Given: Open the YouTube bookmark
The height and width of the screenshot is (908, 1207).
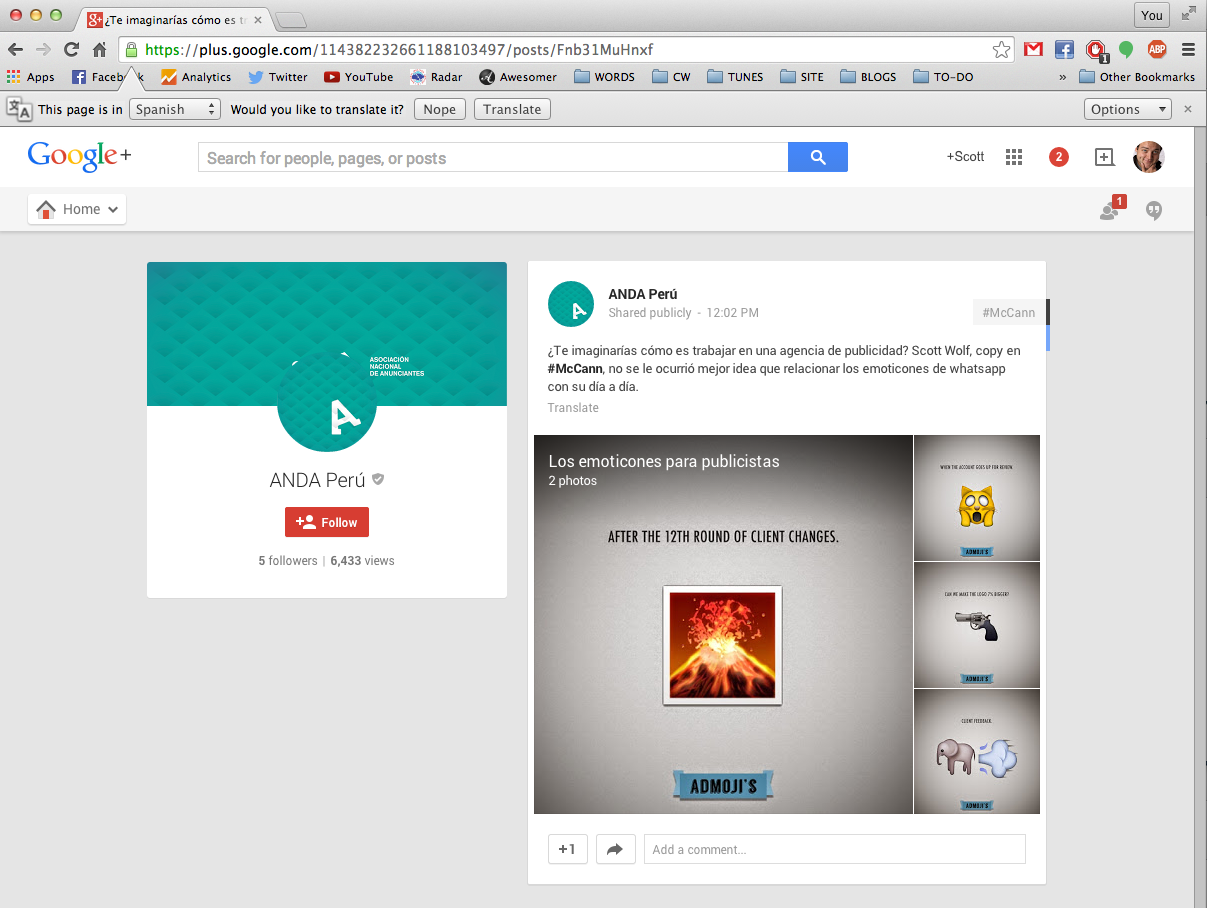Looking at the screenshot, I should point(358,77).
